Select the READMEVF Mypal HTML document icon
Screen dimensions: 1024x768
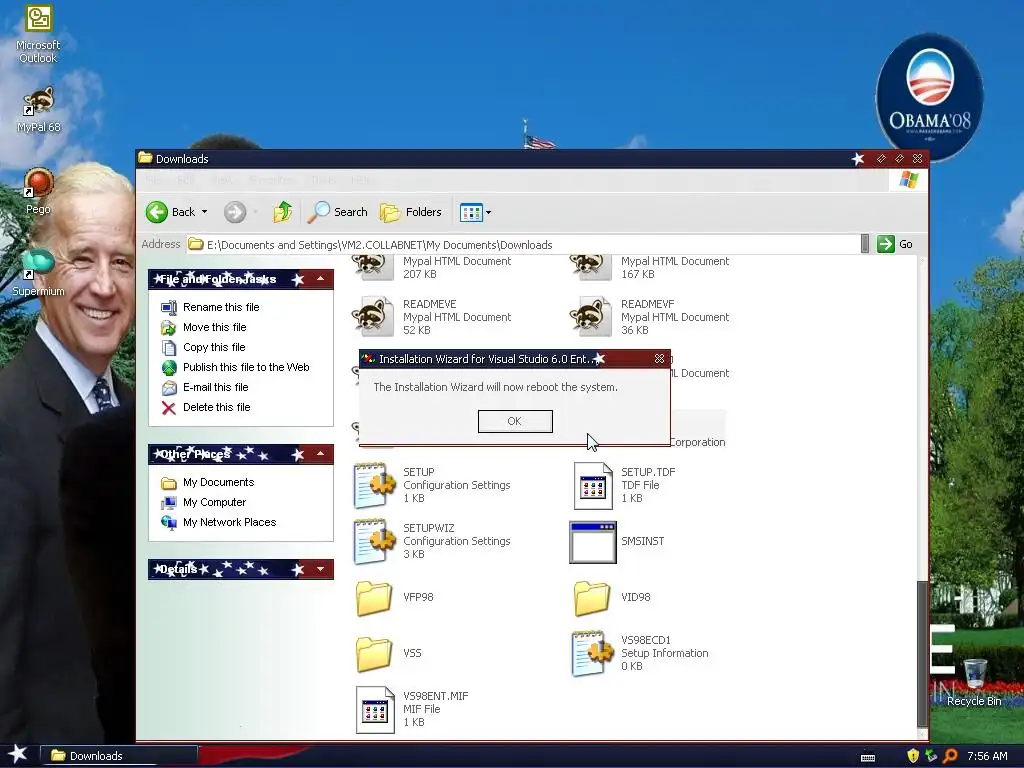point(591,317)
